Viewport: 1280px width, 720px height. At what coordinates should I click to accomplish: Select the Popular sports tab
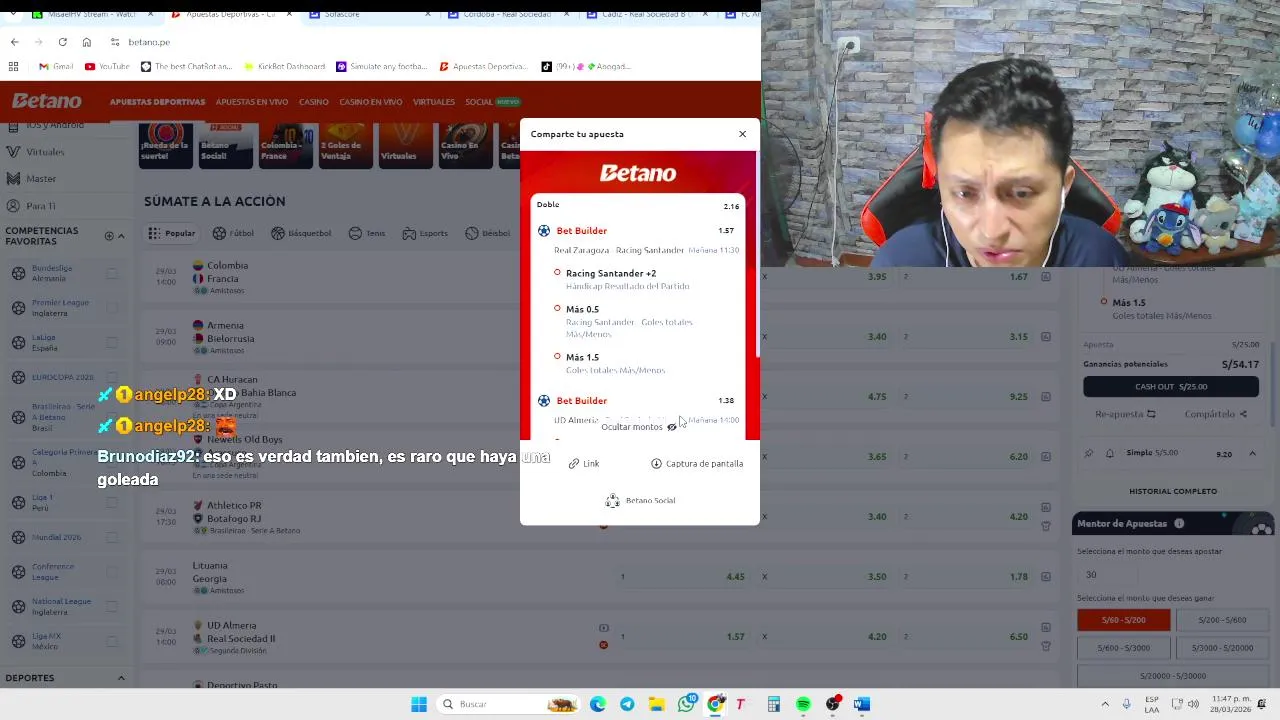[172, 233]
